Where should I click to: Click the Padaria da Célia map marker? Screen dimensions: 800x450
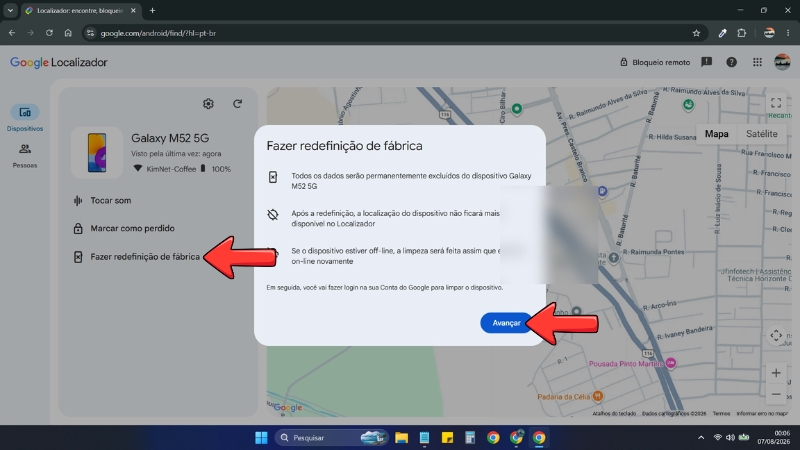click(598, 396)
